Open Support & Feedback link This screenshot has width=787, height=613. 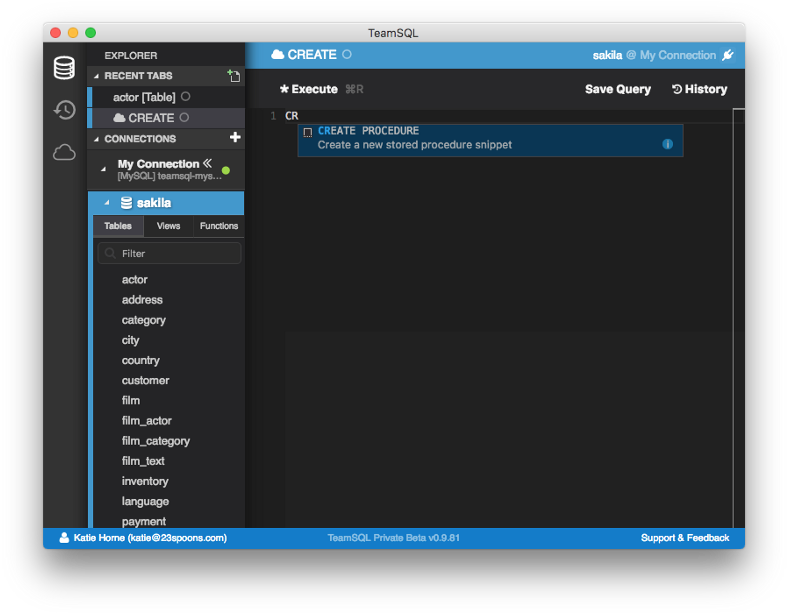pos(685,538)
